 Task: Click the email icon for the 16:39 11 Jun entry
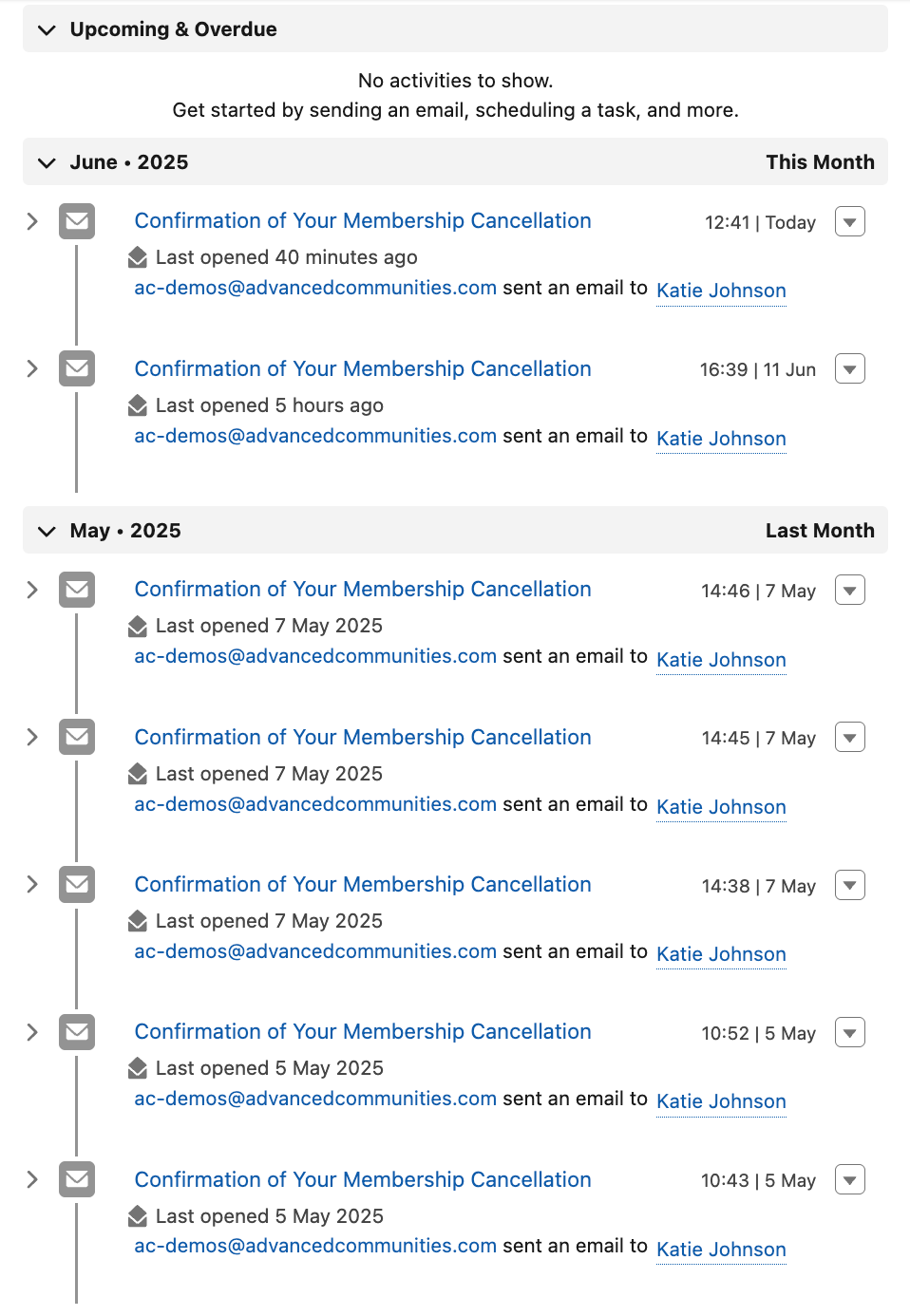click(x=77, y=368)
